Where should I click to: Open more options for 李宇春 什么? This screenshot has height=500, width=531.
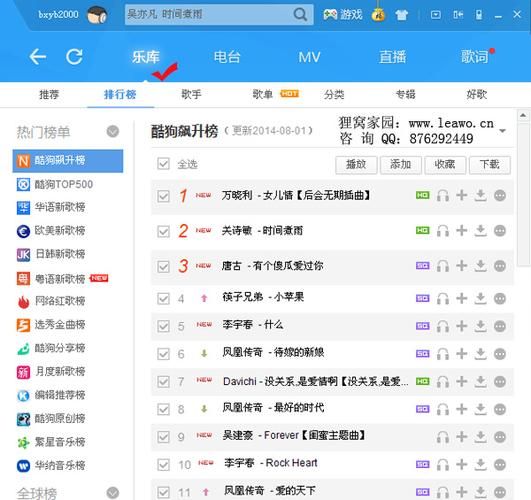[500, 326]
